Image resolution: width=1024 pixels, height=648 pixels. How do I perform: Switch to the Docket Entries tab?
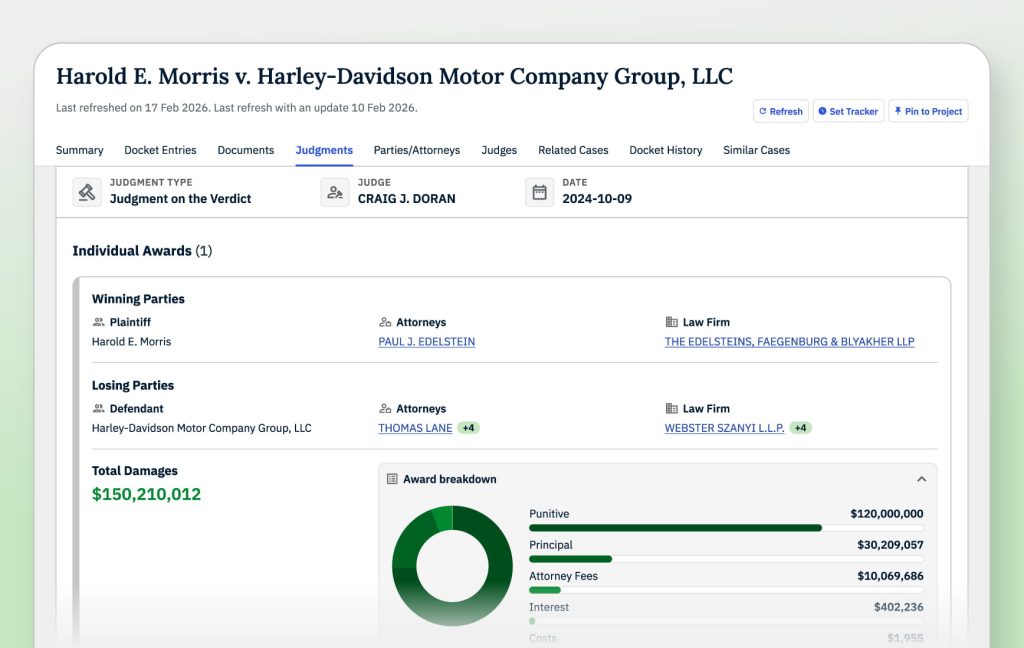point(160,150)
